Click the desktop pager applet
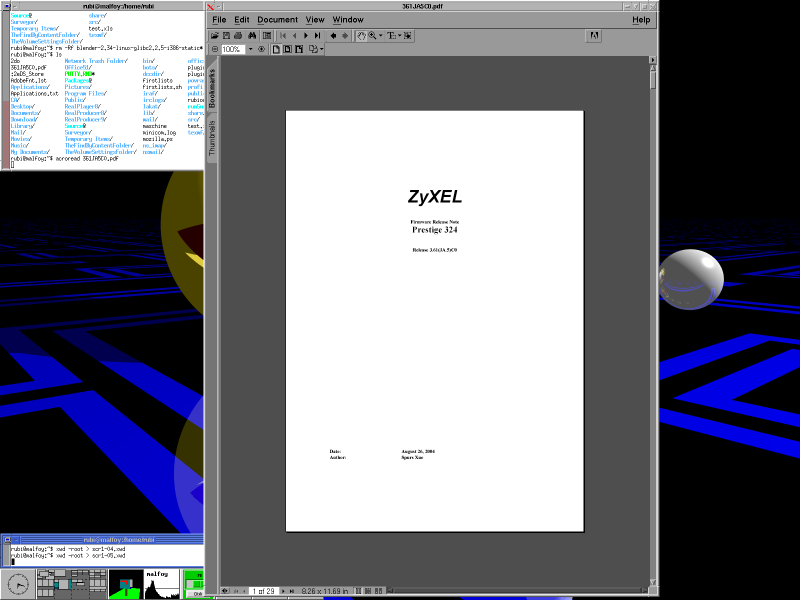Viewport: 800px width, 600px height. pyautogui.click(x=71, y=584)
